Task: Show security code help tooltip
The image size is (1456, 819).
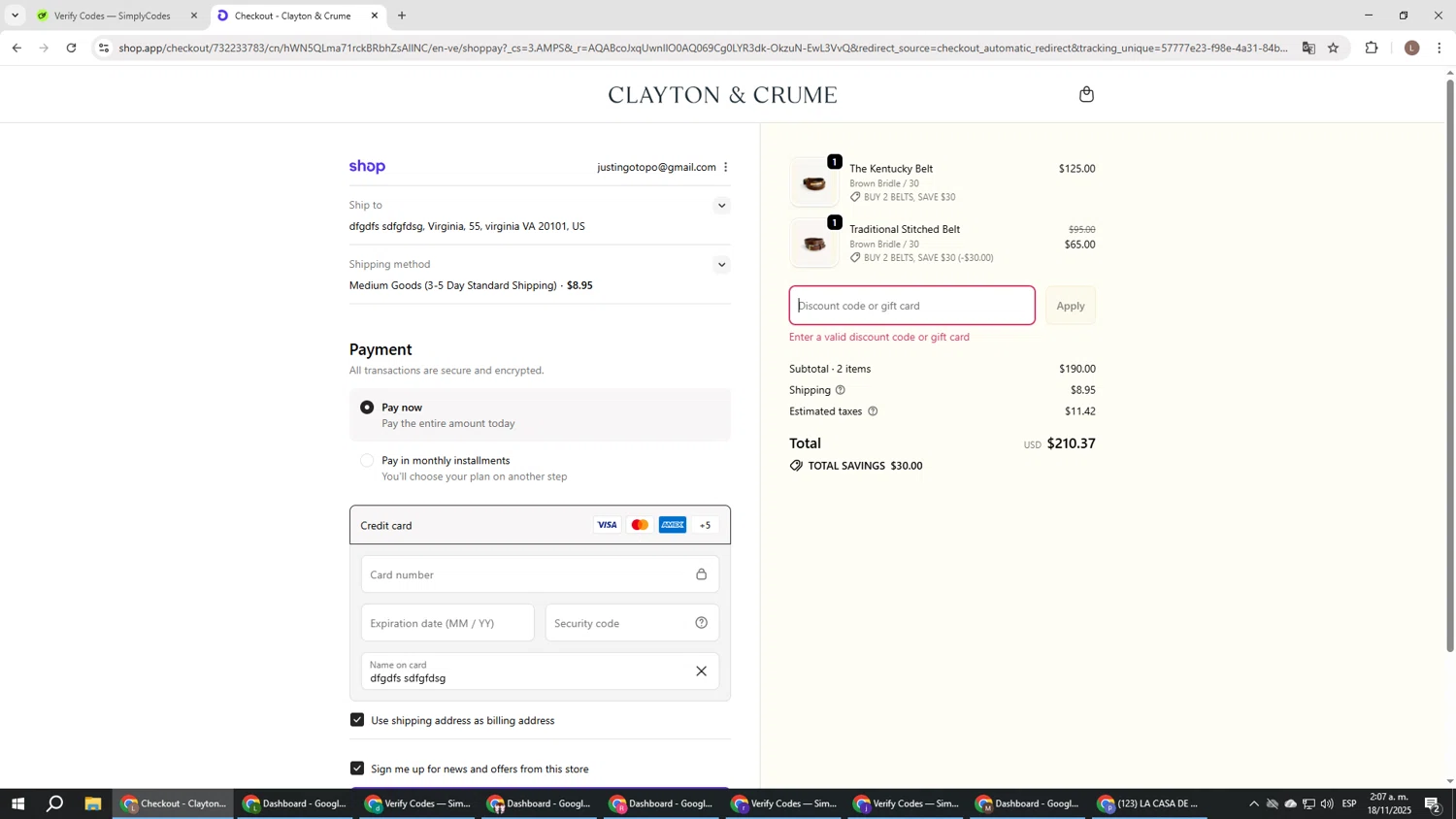Action: click(x=701, y=623)
